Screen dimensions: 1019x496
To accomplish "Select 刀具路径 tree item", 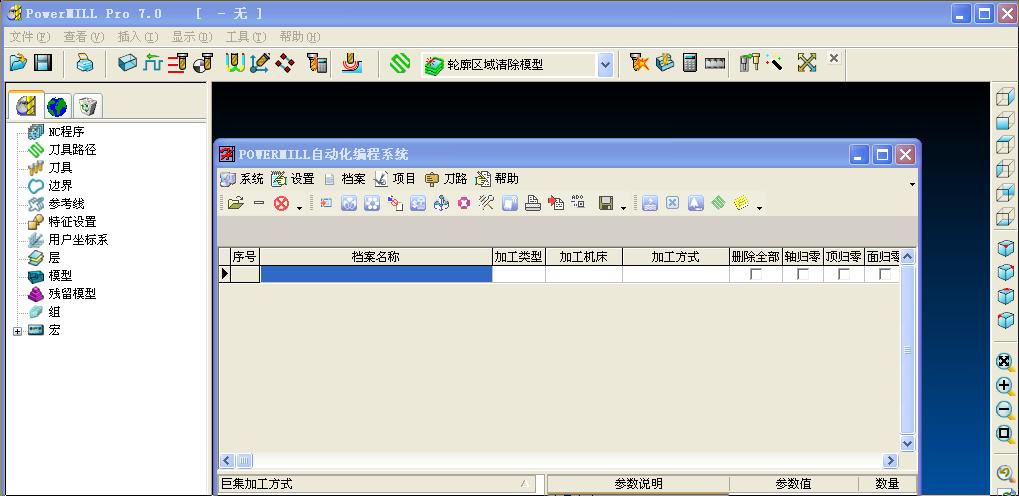I will (x=72, y=150).
